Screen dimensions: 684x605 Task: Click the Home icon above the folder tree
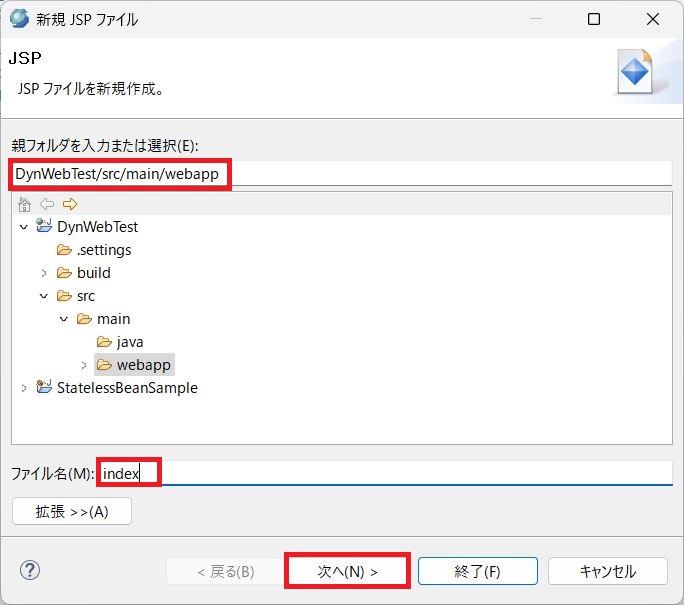coord(25,204)
